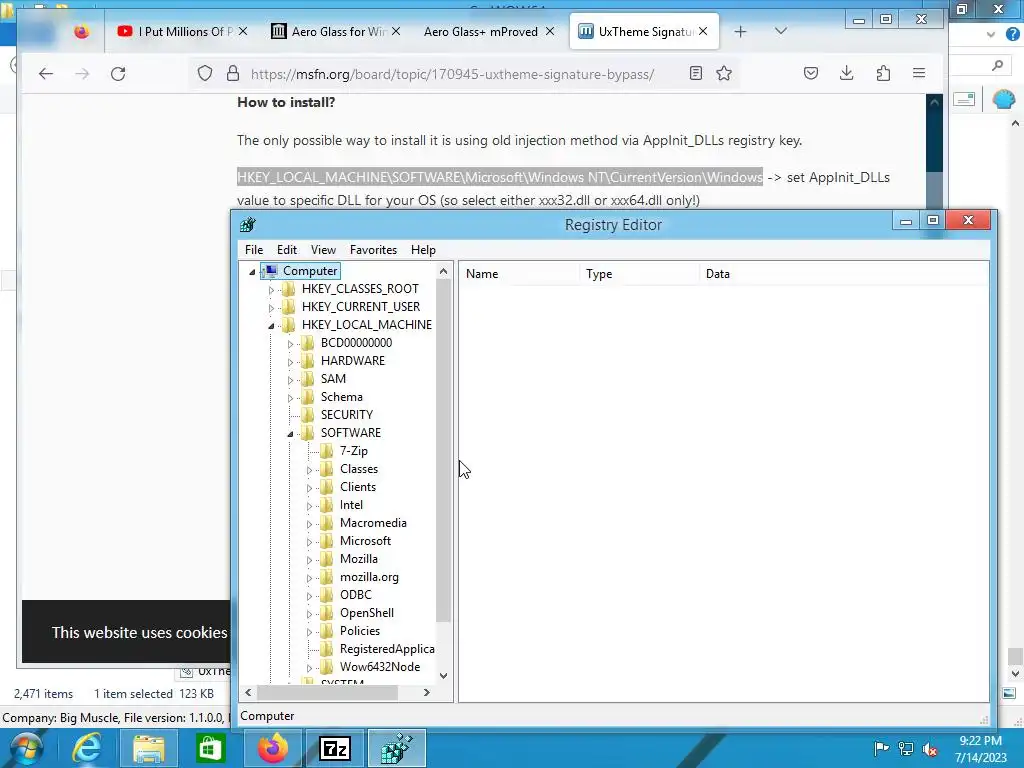Expand Wow6432Node key

[x=309, y=668]
